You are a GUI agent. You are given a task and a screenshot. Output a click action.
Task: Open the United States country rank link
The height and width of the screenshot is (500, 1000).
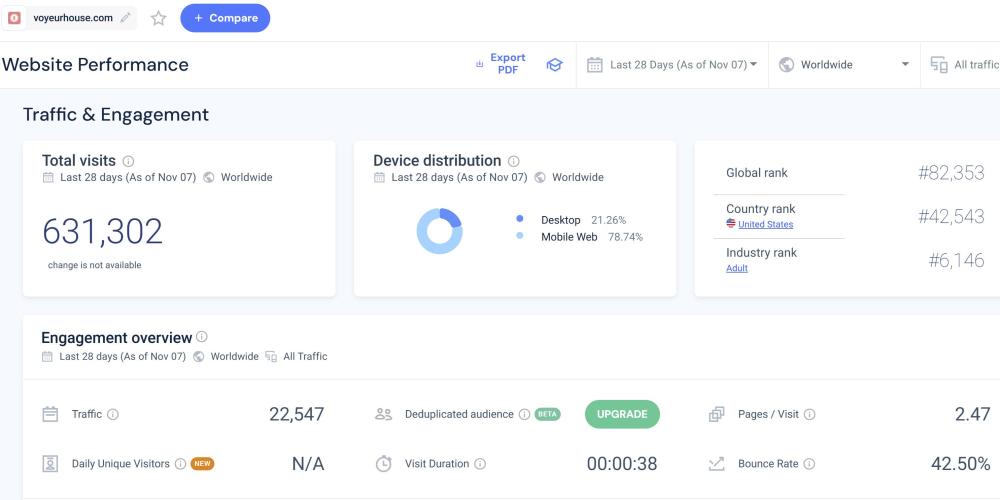tap(765, 225)
